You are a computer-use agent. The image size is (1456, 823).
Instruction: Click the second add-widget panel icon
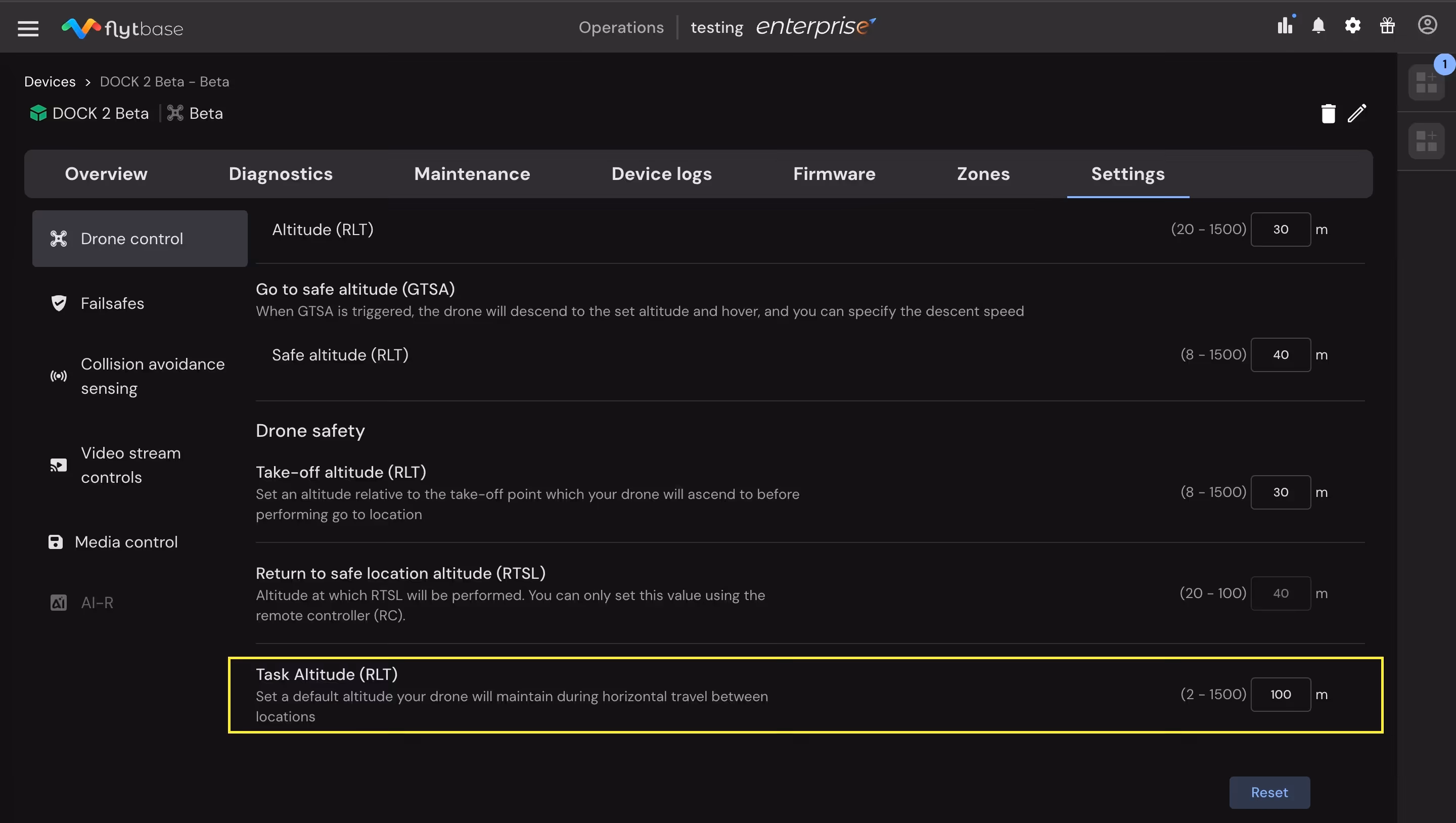[x=1426, y=141]
